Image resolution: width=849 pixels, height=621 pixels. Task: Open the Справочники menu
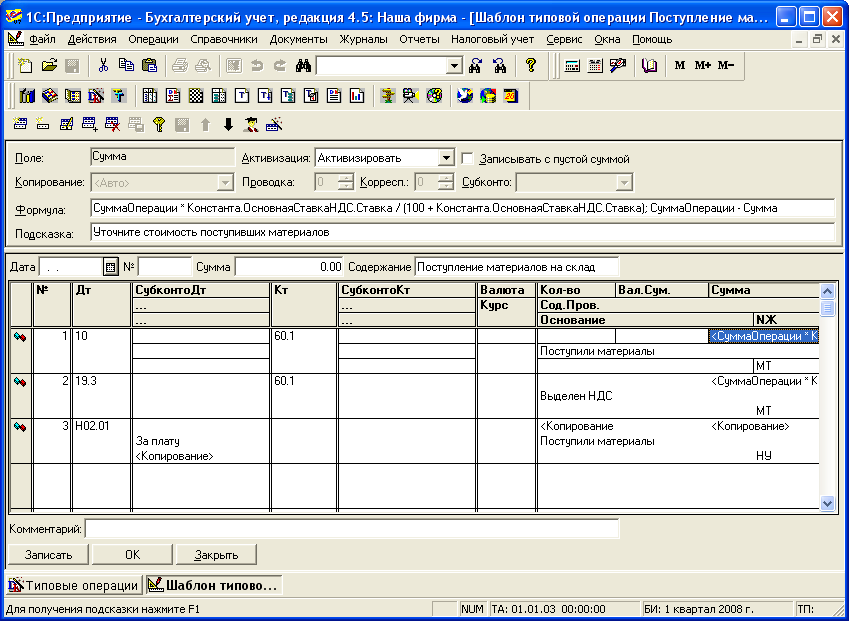point(224,39)
